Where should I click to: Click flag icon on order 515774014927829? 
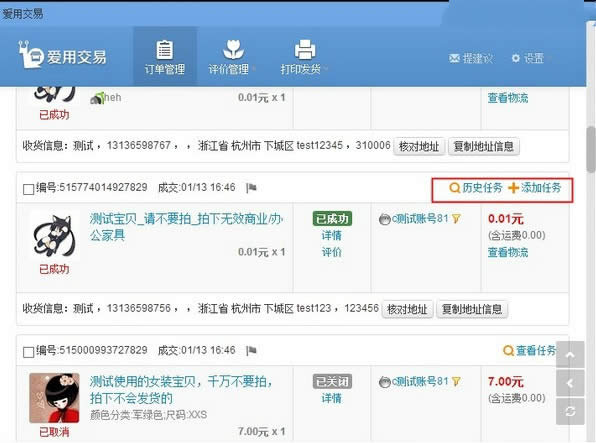tap(251, 187)
